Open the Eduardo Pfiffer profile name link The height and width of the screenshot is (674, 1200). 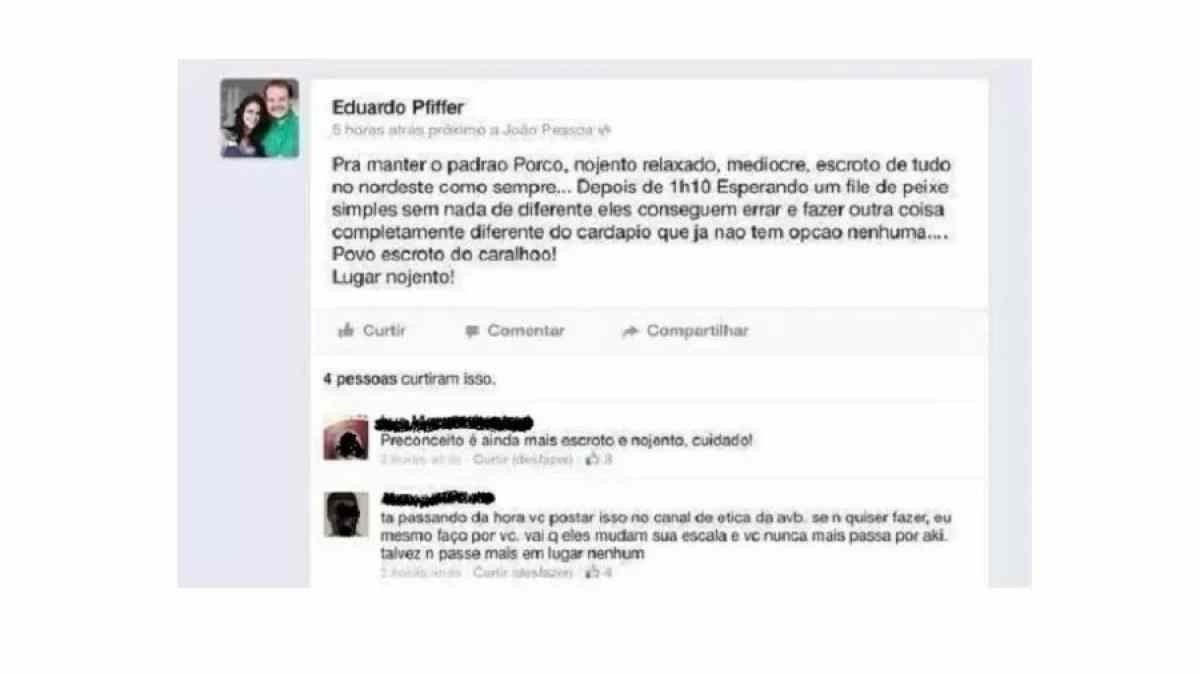[x=398, y=107]
